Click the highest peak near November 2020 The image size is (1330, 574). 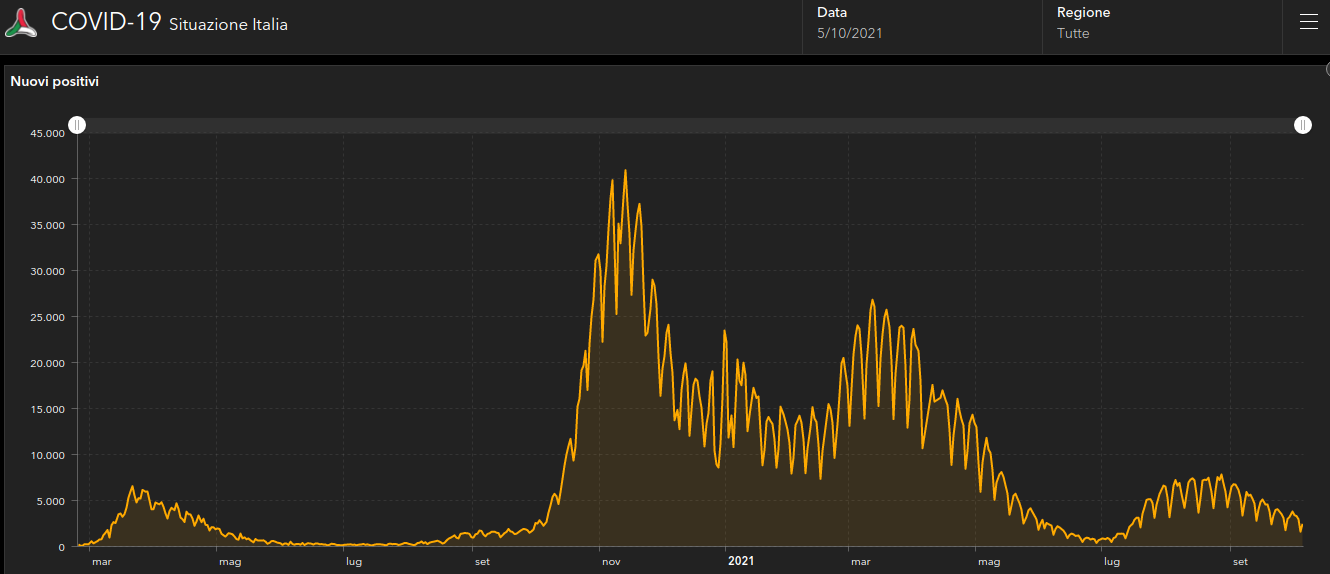pos(626,171)
